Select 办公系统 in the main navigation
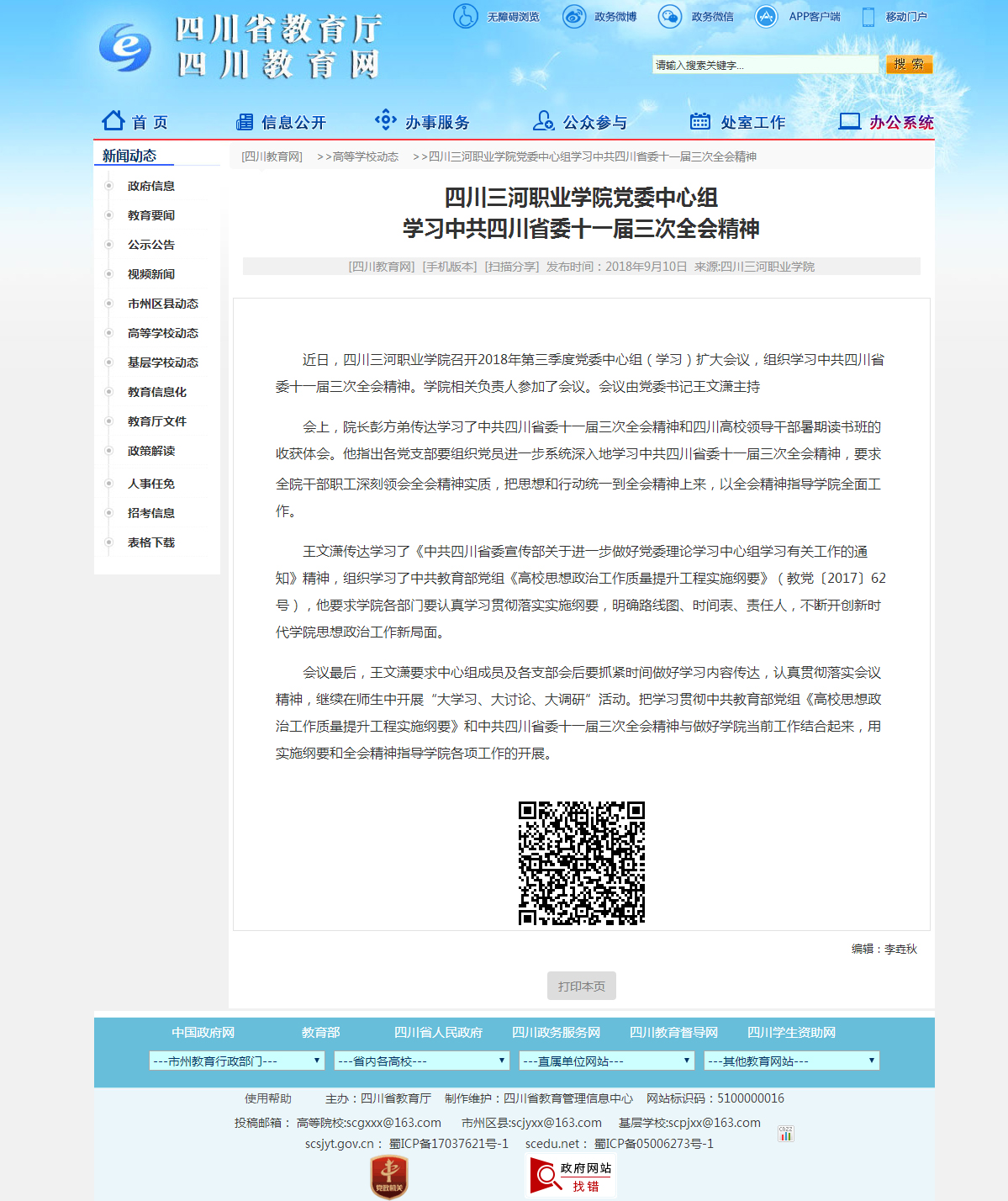This screenshot has width=1008, height=1201. click(x=887, y=122)
